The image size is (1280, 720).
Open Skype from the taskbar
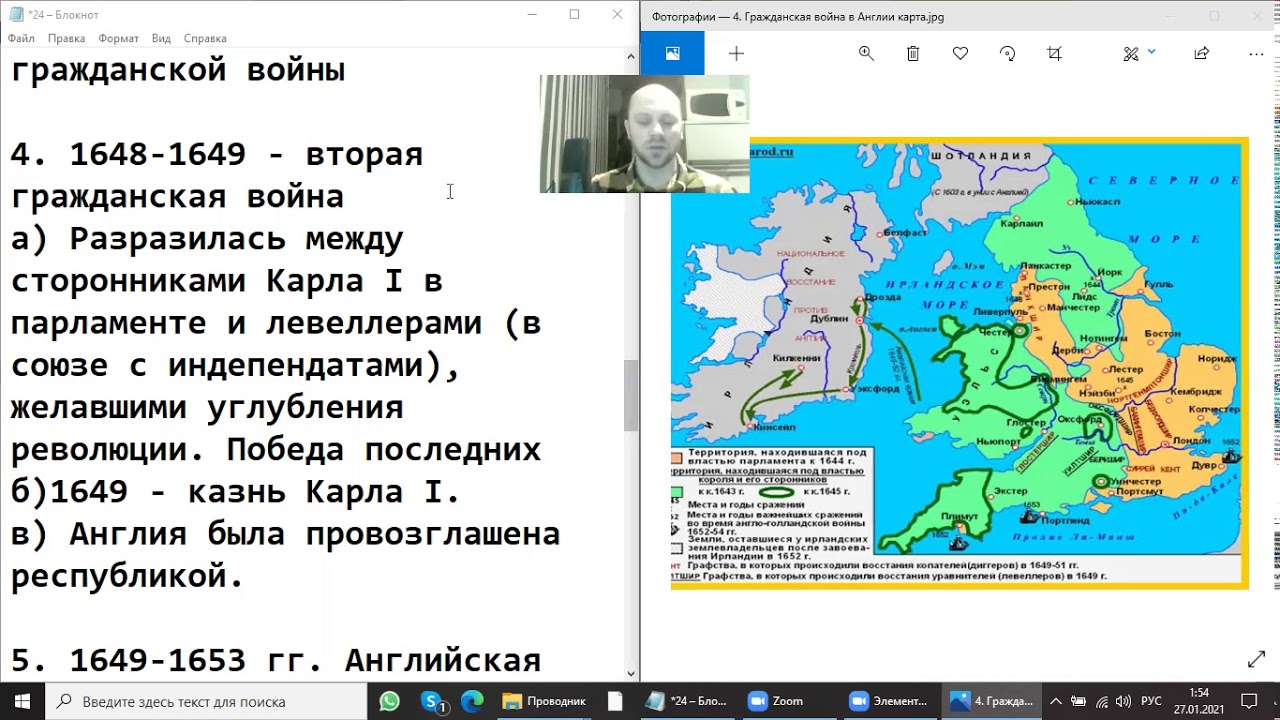click(x=431, y=701)
